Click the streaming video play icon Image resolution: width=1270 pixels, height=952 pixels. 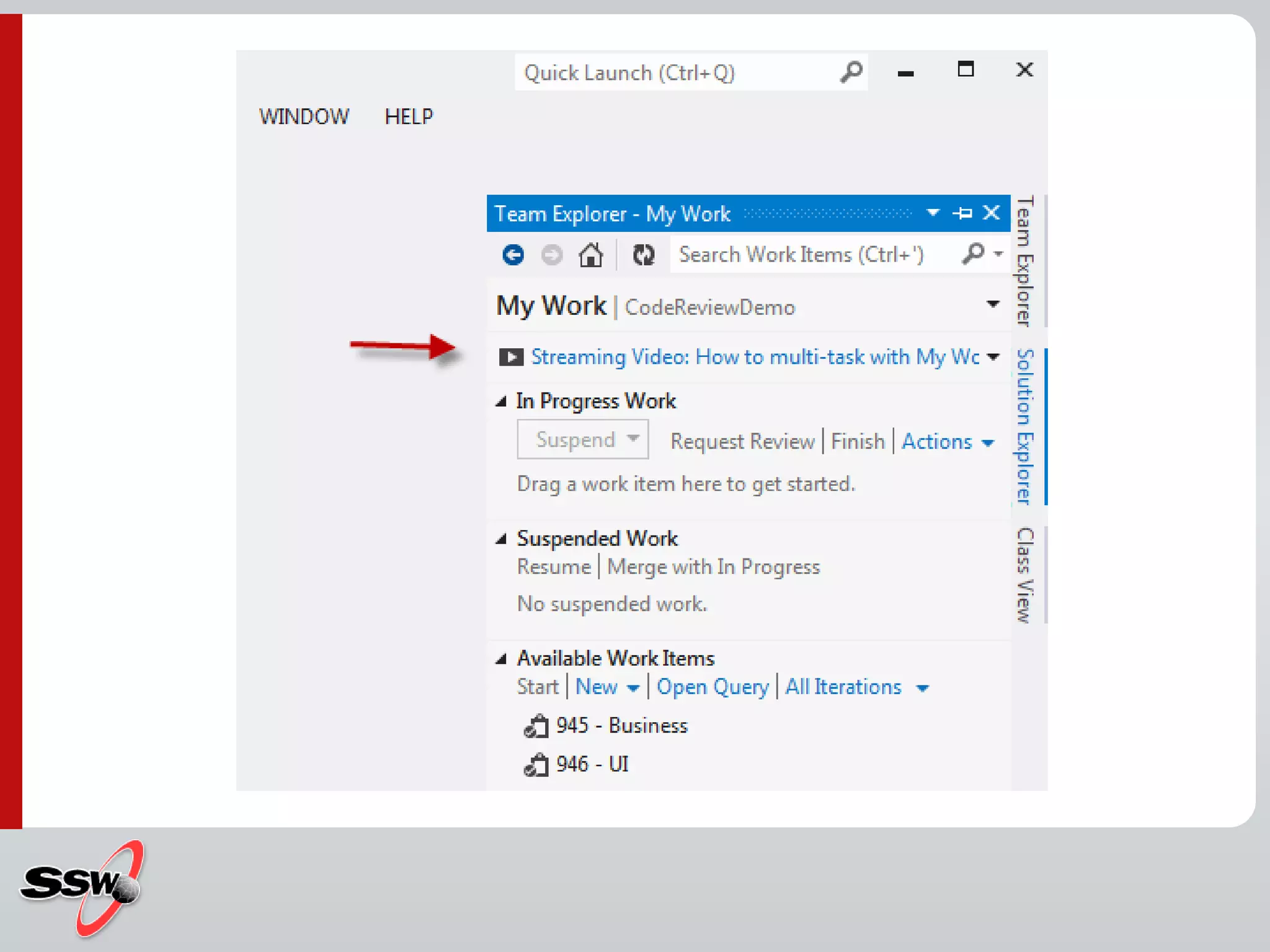click(x=511, y=357)
